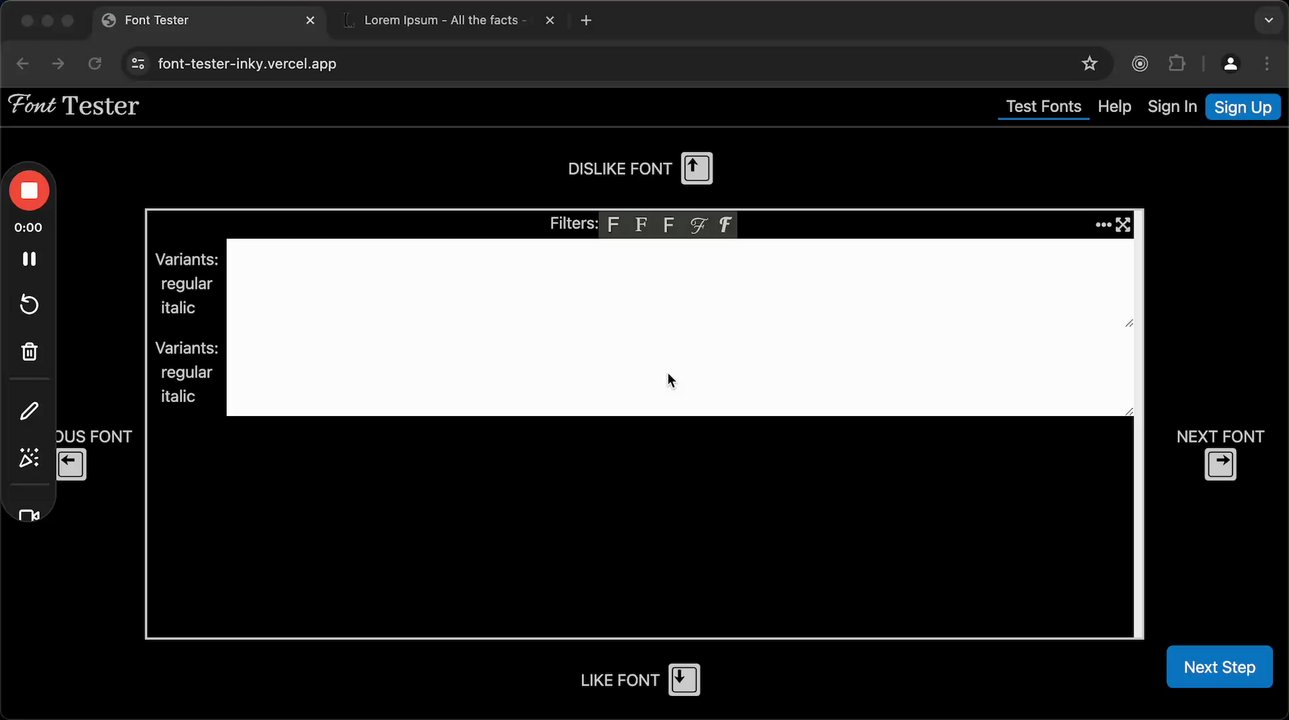The width and height of the screenshot is (1289, 720).
Task: Close the Lorem Ipsum browser tab
Action: (x=551, y=20)
